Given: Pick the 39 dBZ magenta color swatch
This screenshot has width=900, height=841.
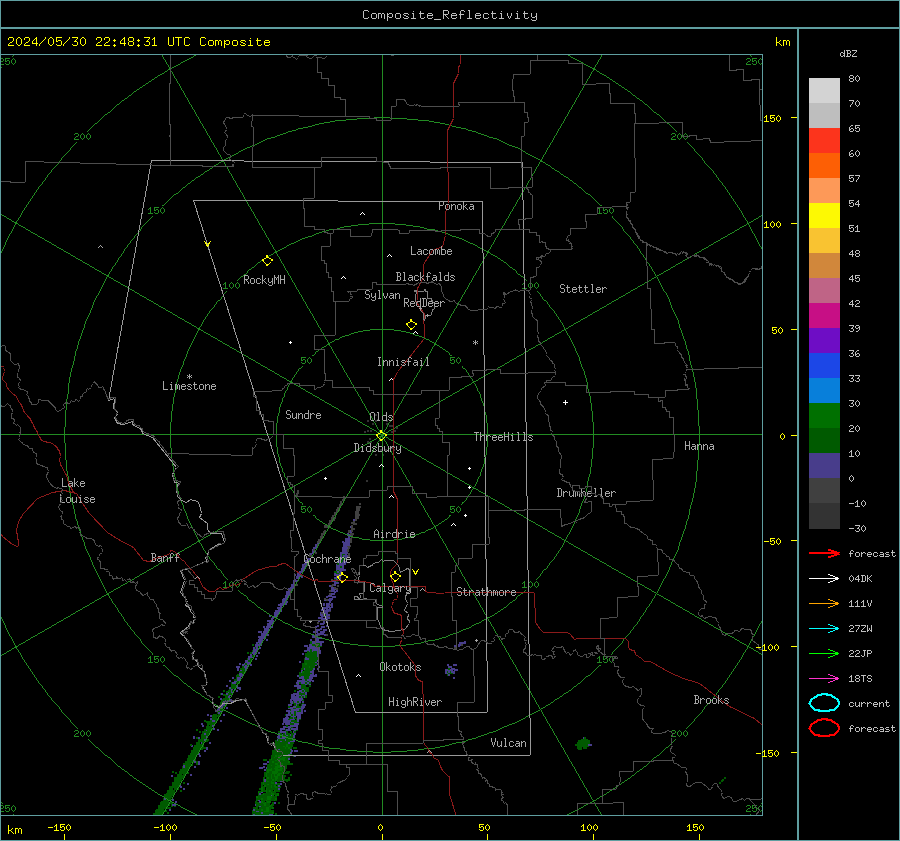Looking at the screenshot, I should 824,315.
